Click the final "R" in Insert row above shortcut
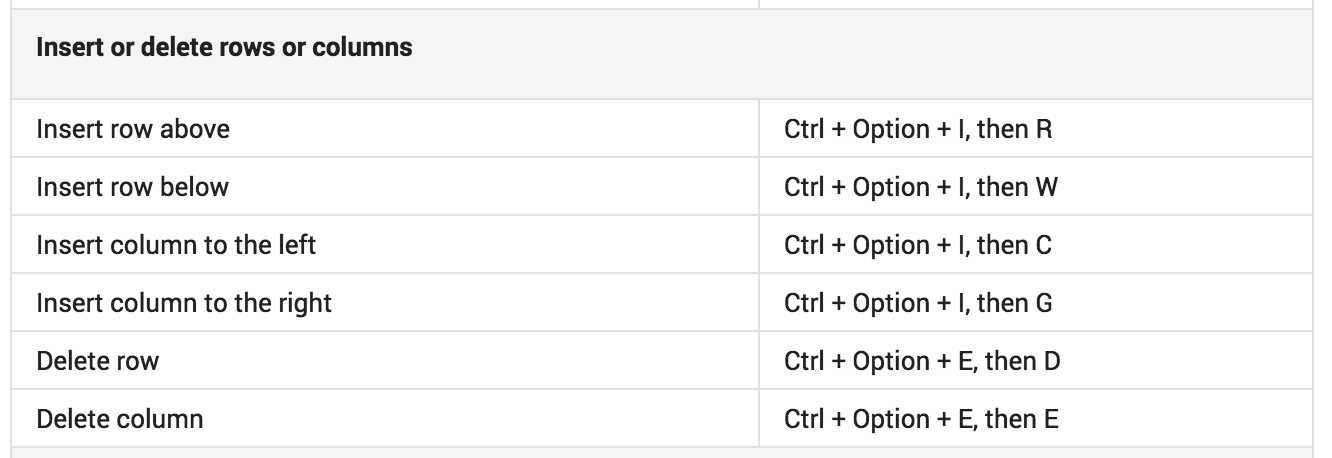Viewport: 1332px width, 458px height. [1045, 129]
